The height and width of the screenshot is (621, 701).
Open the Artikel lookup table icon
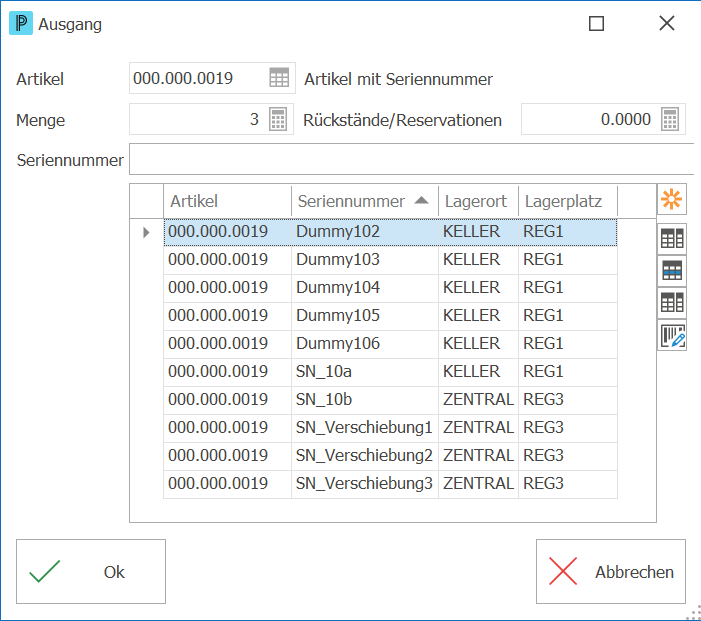pyautogui.click(x=279, y=78)
